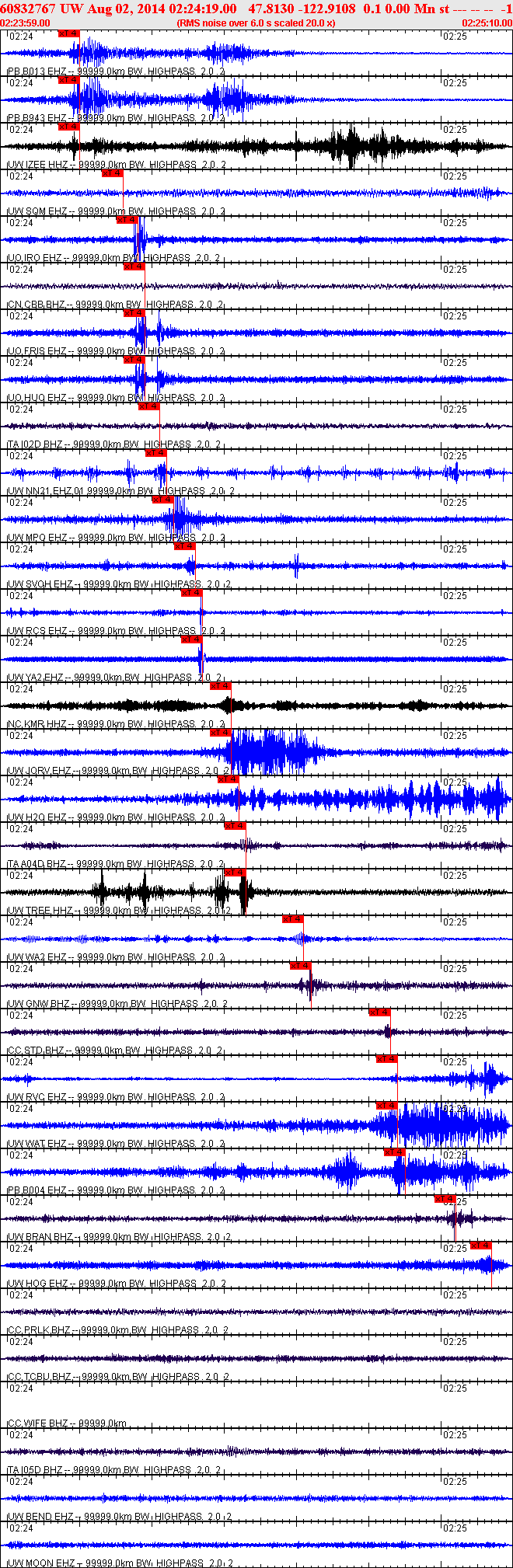Select the 'UW SVOH EHZ' station label

pos(40,584)
